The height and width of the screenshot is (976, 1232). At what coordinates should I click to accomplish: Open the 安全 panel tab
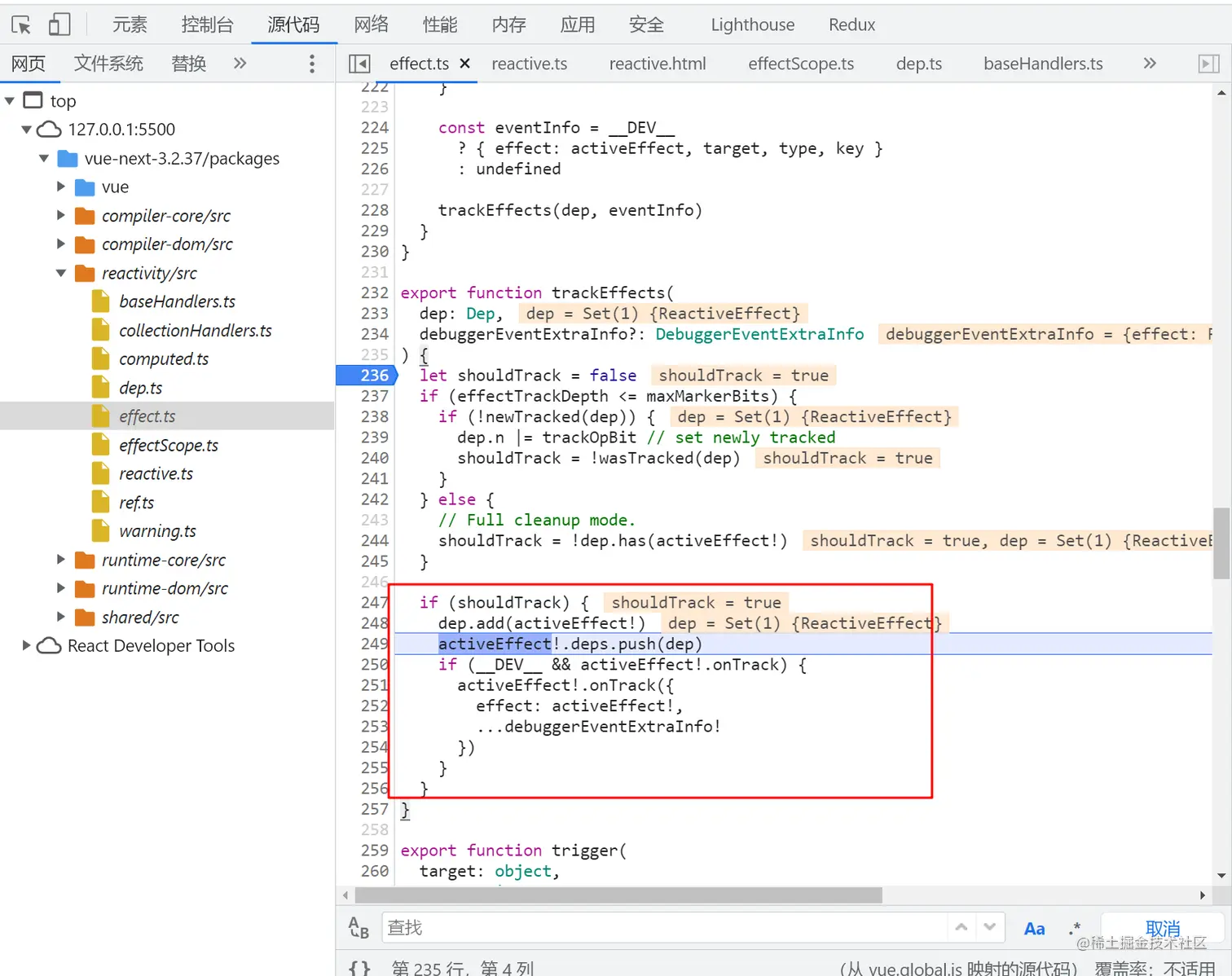click(646, 24)
